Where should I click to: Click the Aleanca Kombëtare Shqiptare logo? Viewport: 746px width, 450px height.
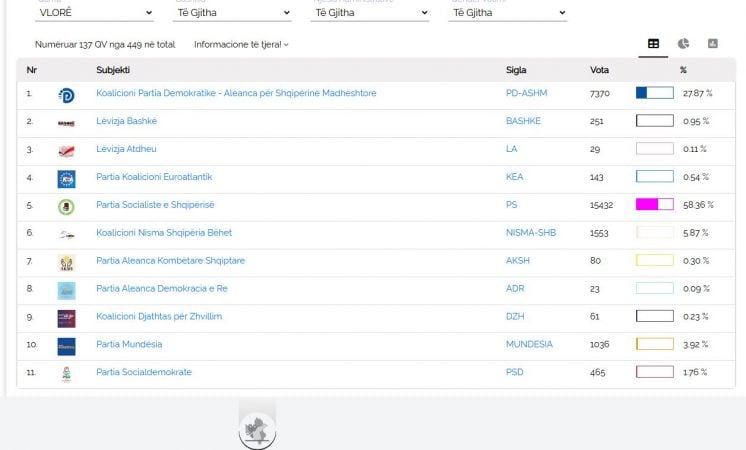coord(66,263)
